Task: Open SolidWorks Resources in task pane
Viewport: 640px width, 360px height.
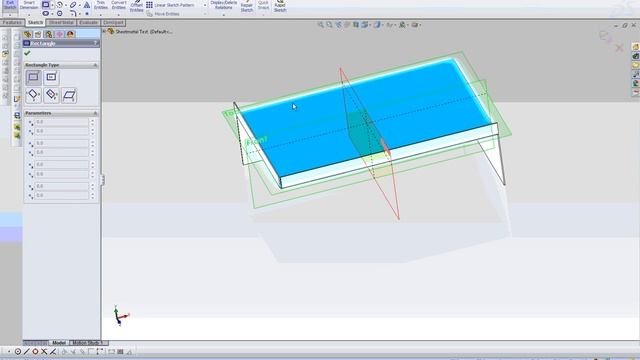Action: 636,47
